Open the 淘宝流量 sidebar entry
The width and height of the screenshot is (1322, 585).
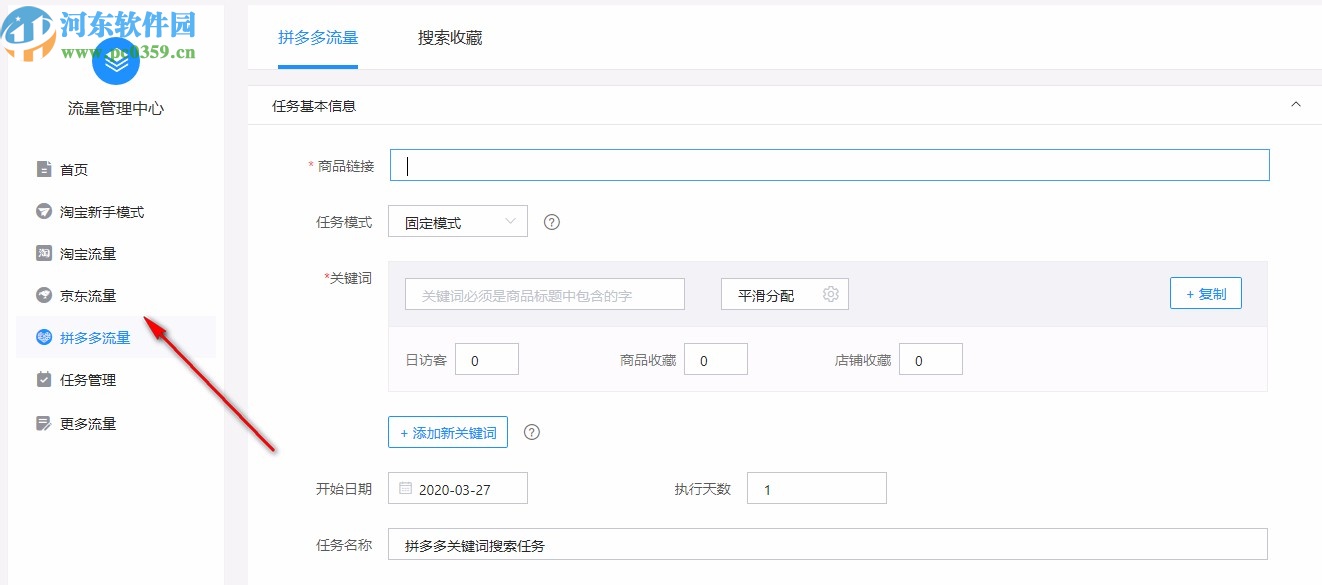(116, 253)
